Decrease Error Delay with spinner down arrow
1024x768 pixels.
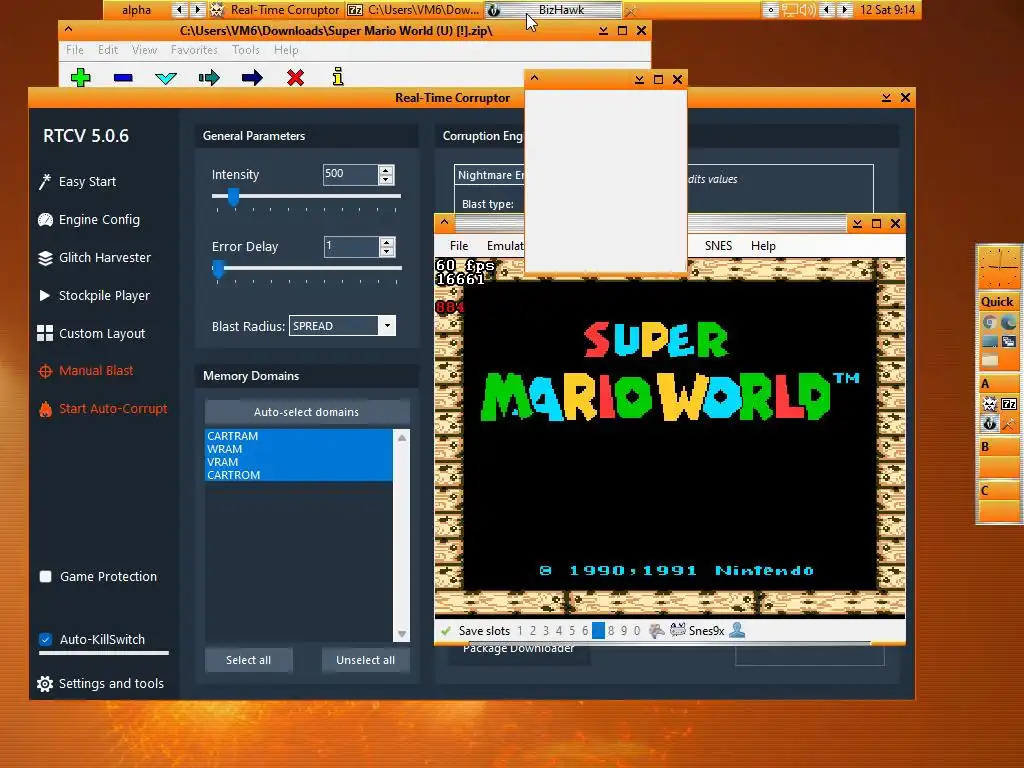click(x=387, y=251)
